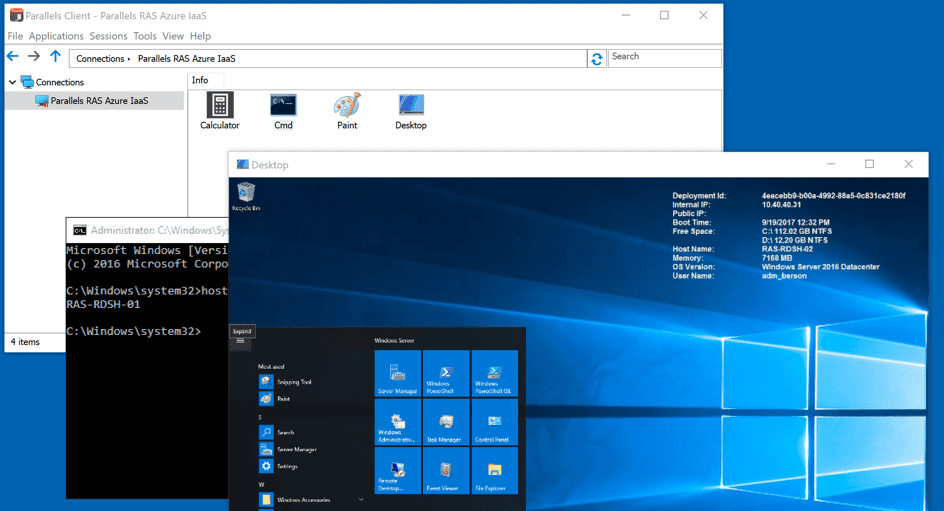Open the Task Manager tile
The image size is (944, 511).
pyautogui.click(x=446, y=421)
